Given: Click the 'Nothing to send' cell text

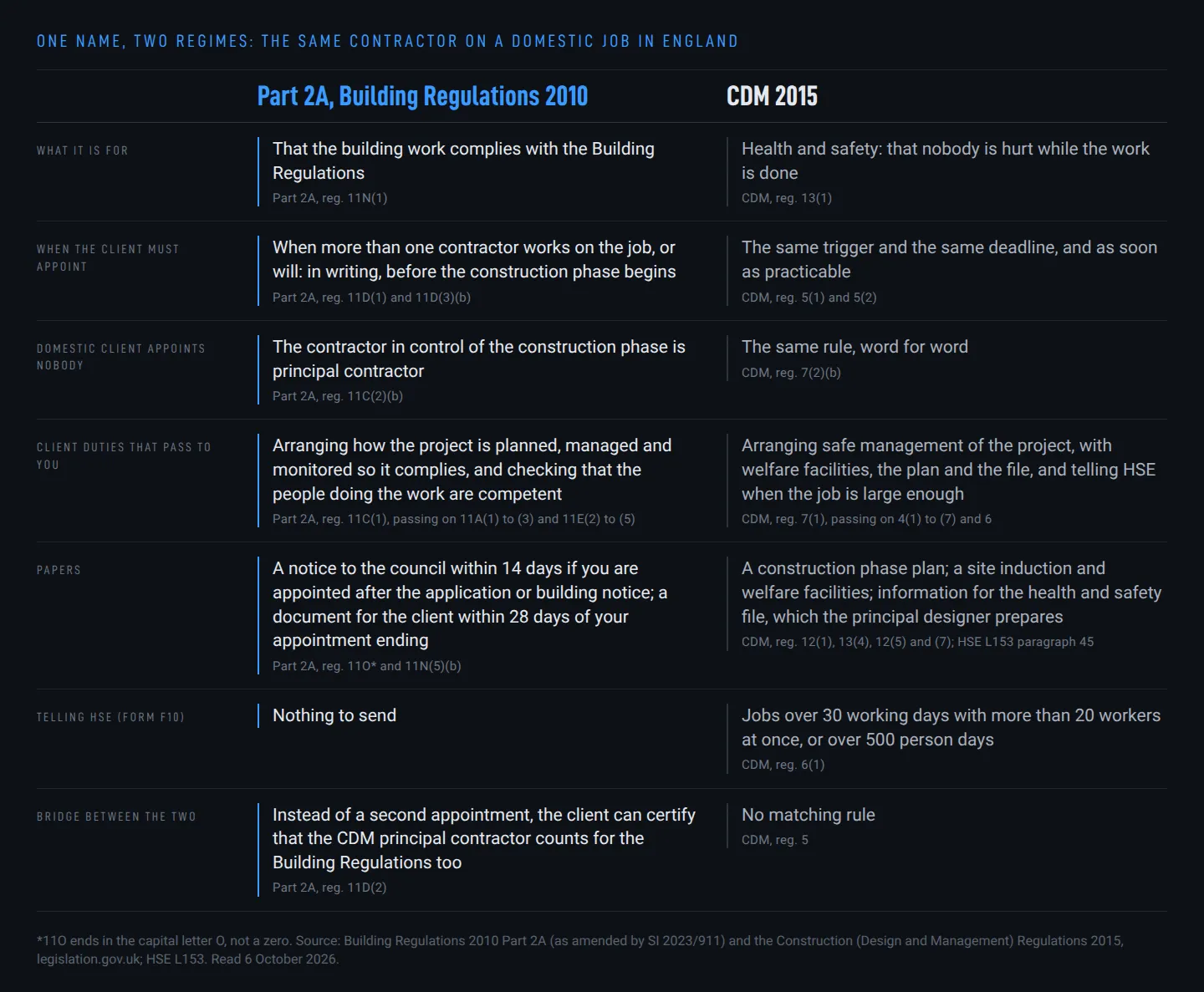Looking at the screenshot, I should [x=334, y=715].
